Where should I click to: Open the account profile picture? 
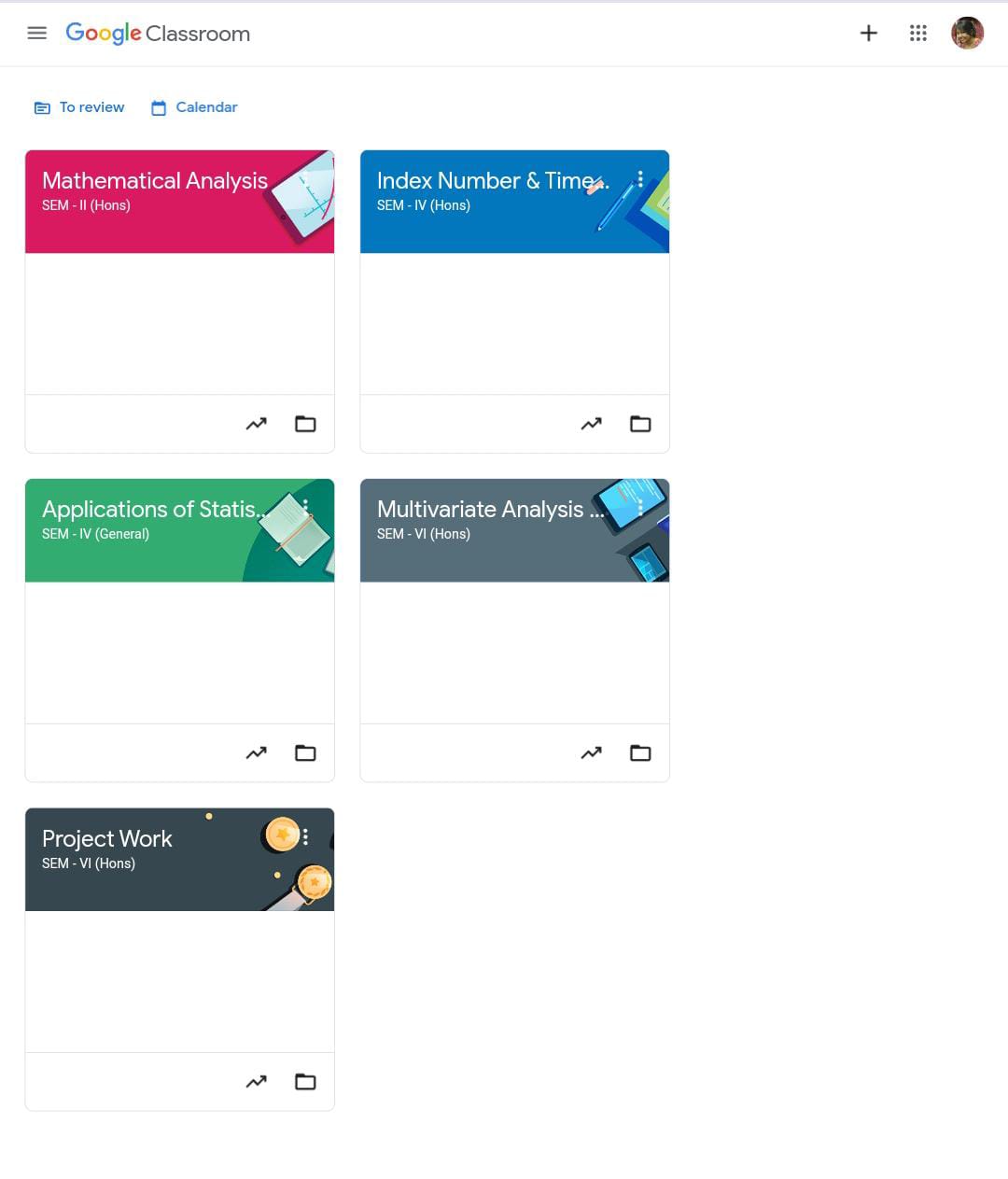[x=967, y=34]
